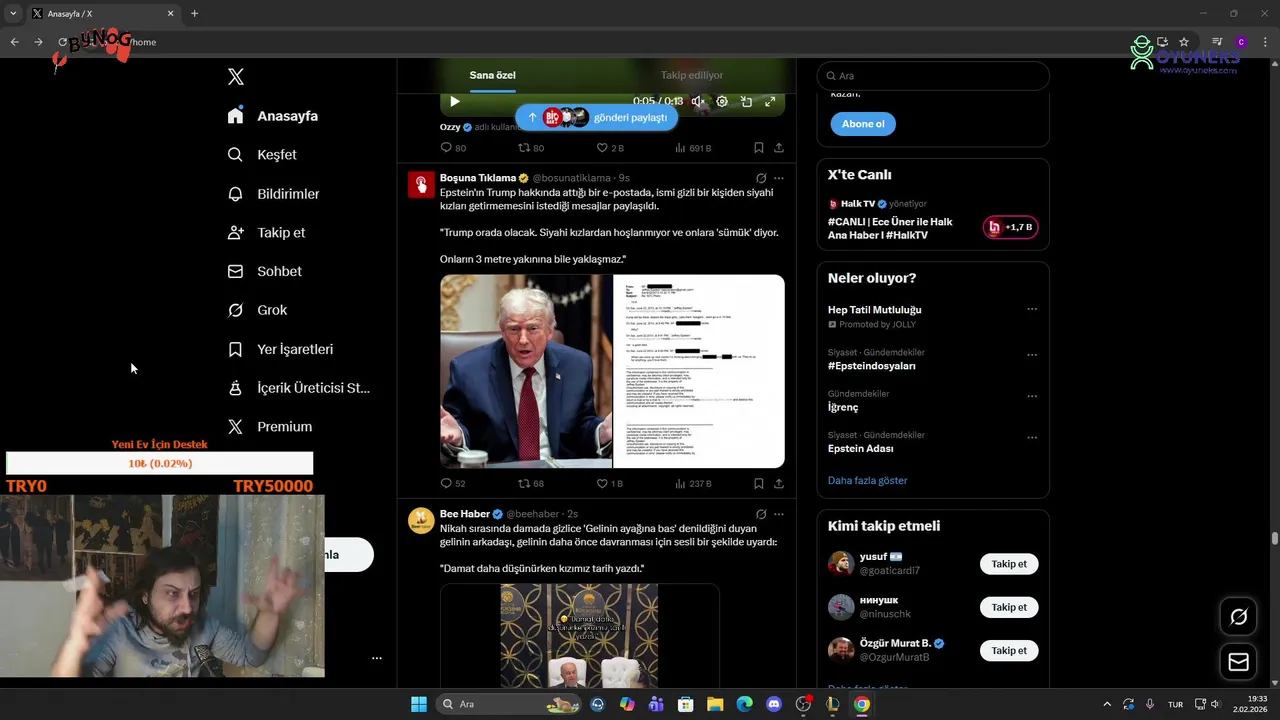Open Discord from the taskbar
This screenshot has height=720, width=1280.
pyautogui.click(x=774, y=704)
